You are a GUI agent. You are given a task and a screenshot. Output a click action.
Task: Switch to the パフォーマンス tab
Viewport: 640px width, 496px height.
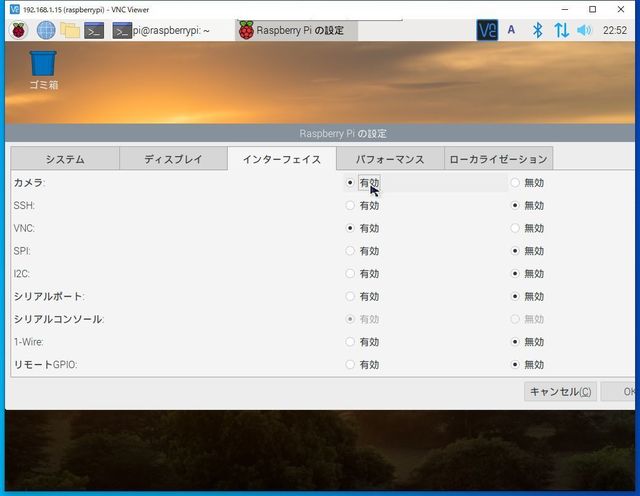(390, 158)
